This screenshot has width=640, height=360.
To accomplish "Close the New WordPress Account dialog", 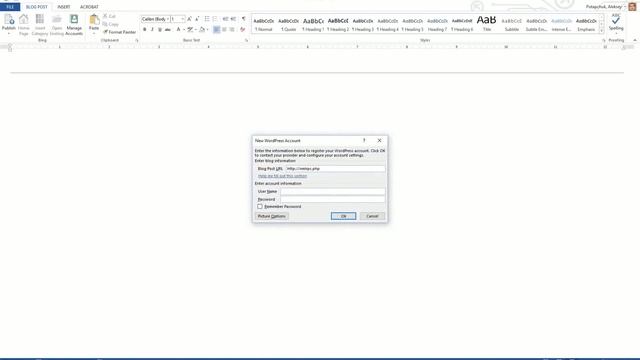I will tap(379, 140).
